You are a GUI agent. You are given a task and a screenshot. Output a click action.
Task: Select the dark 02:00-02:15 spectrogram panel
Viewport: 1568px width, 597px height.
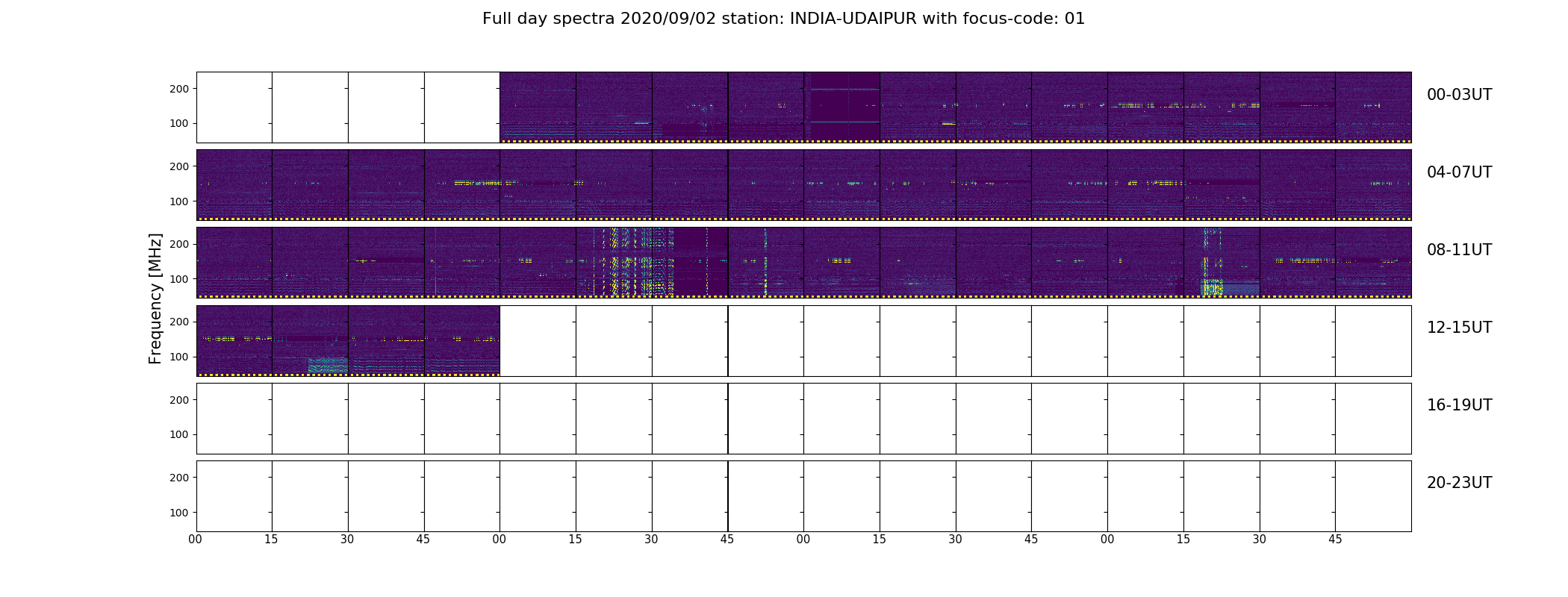click(x=841, y=107)
